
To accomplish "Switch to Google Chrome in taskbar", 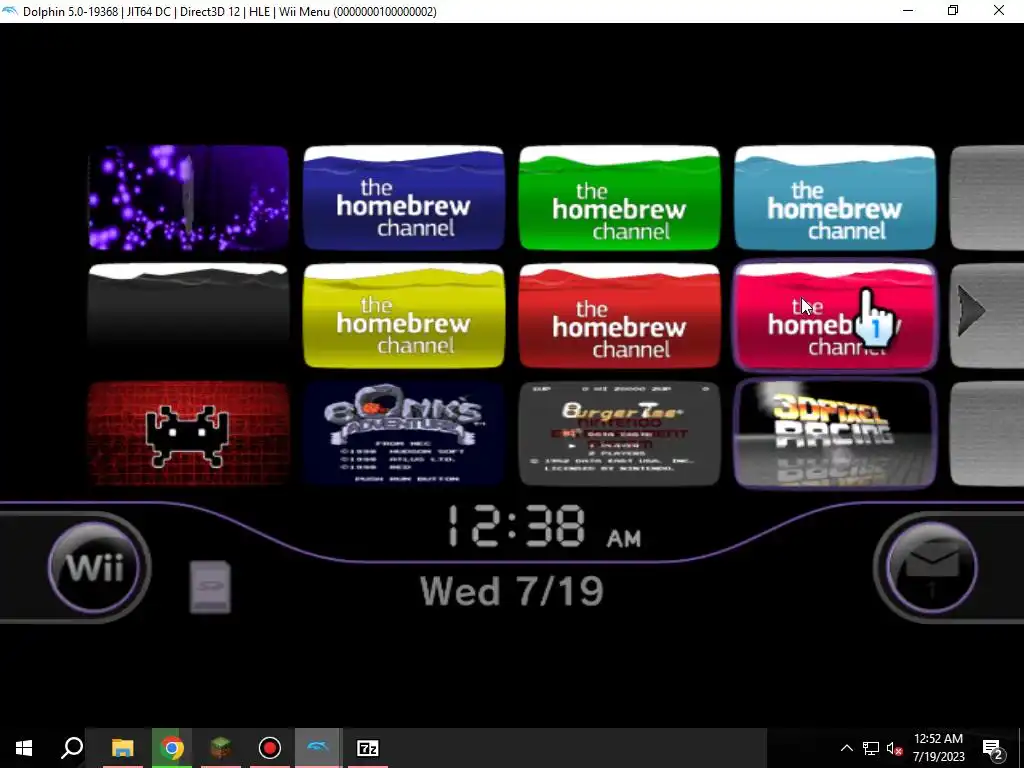I will coord(172,748).
